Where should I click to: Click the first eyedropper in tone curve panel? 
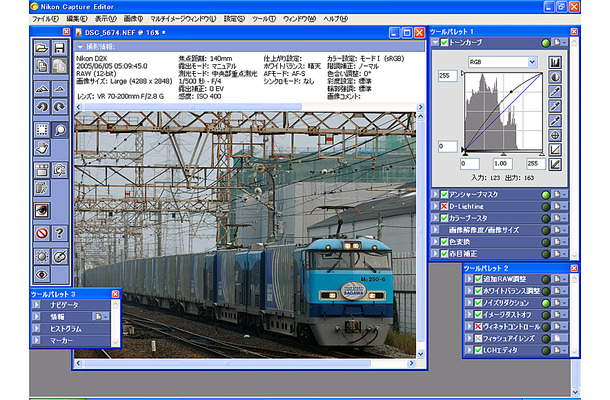click(555, 91)
